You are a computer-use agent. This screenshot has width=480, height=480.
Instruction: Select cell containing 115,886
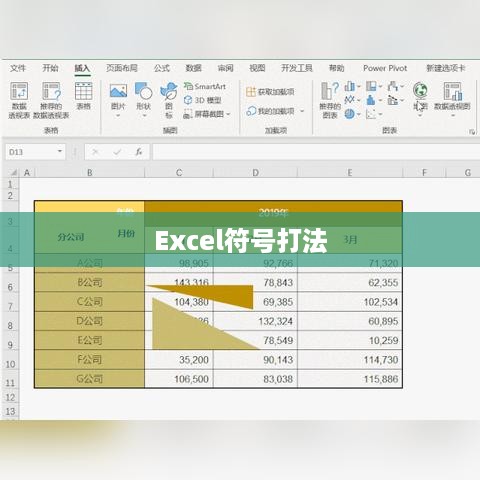coord(350,379)
